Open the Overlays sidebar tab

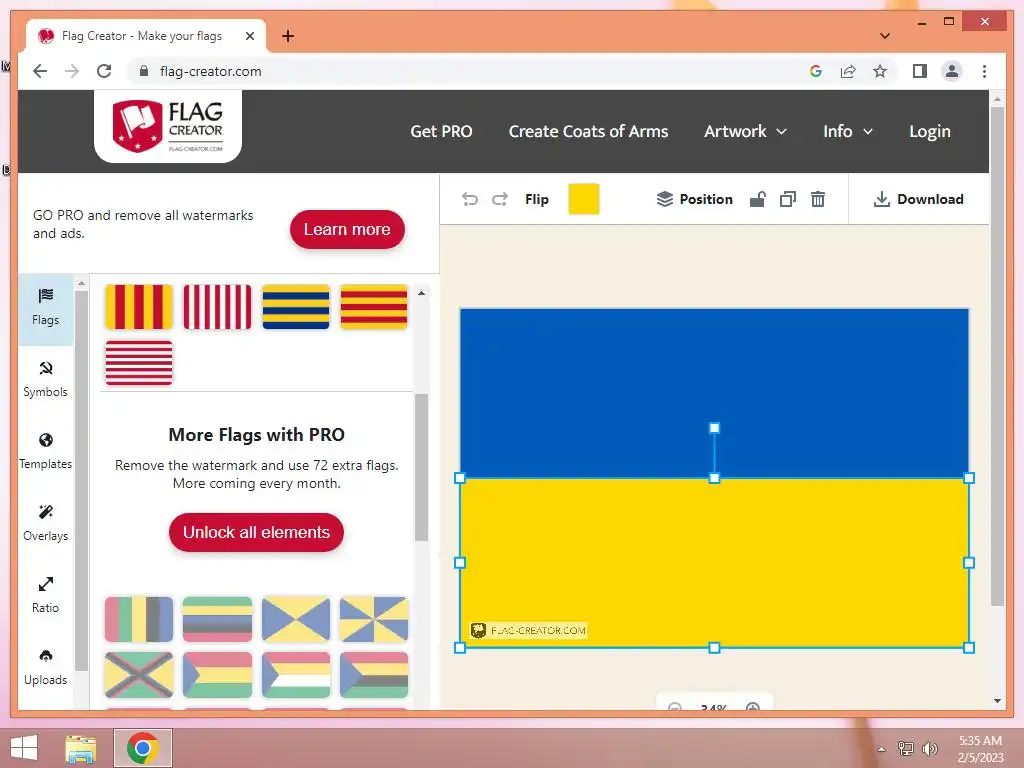[46, 523]
